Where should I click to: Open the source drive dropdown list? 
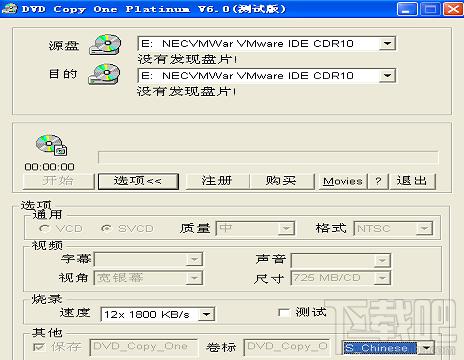click(387, 43)
